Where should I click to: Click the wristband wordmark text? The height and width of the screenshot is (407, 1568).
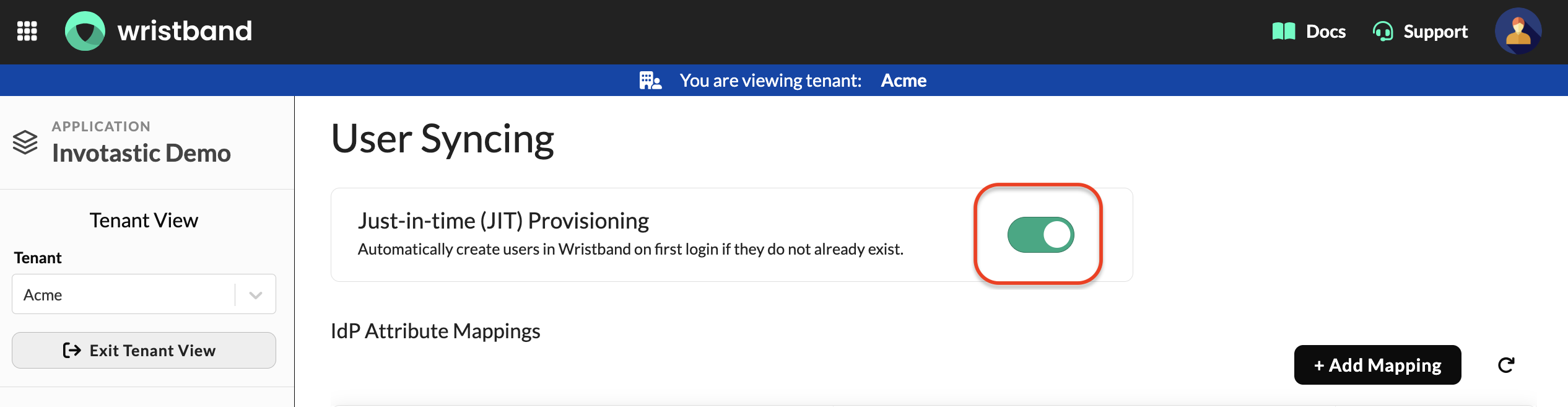coord(185,31)
